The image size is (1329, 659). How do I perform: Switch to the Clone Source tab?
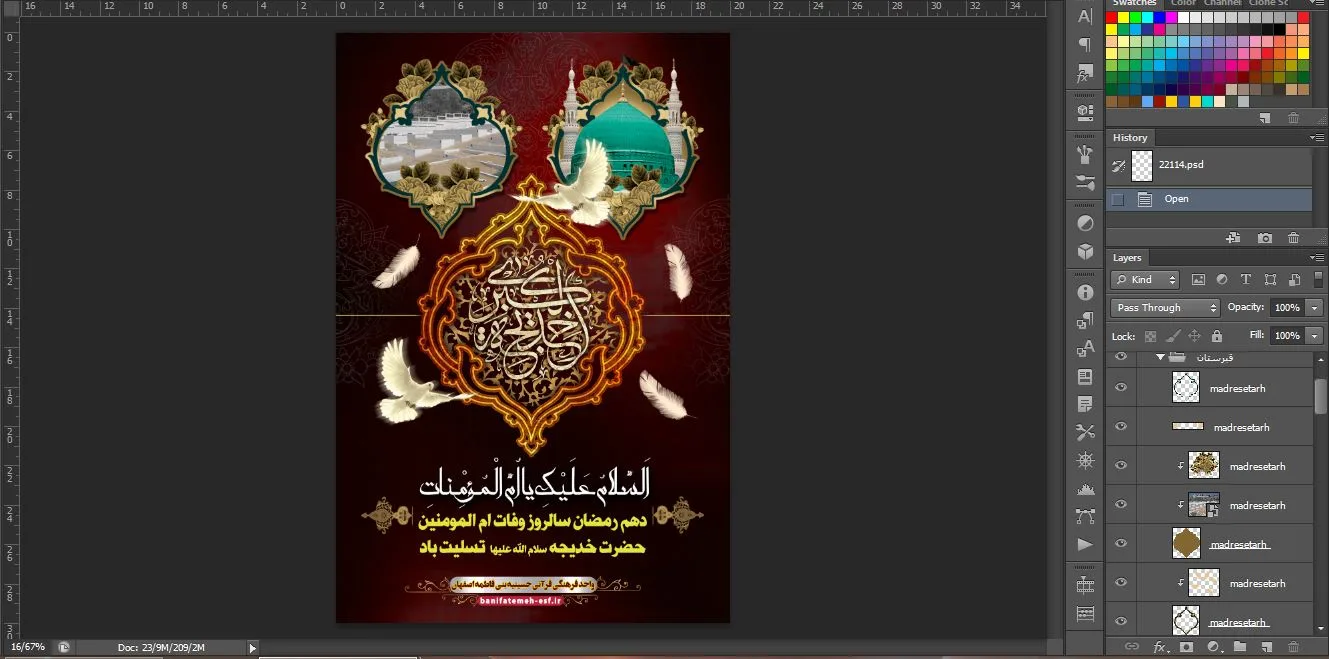[1269, 4]
